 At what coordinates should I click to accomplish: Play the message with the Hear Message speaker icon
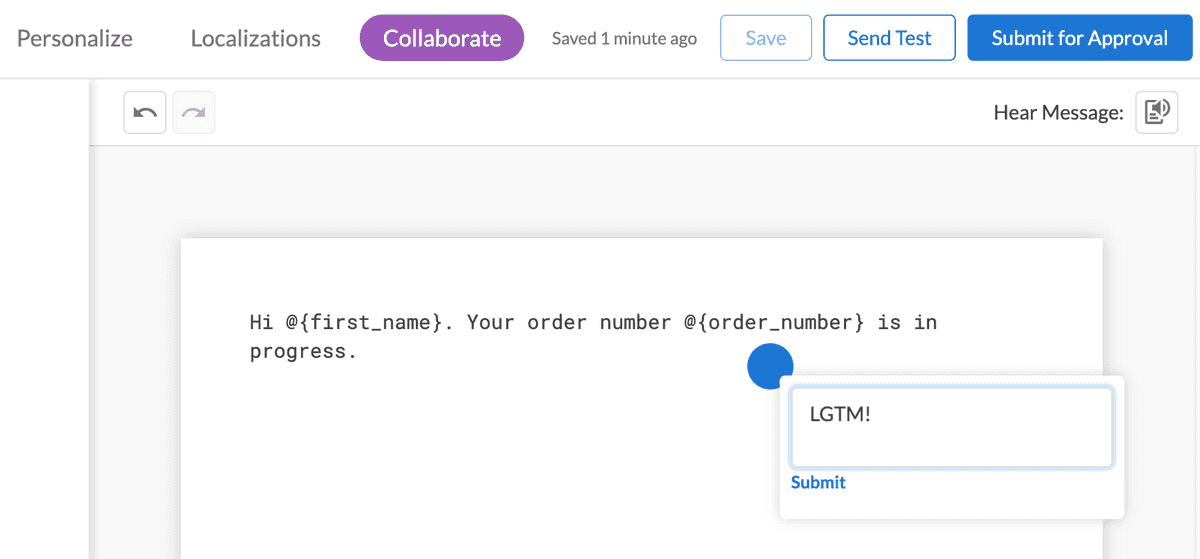tap(1157, 112)
